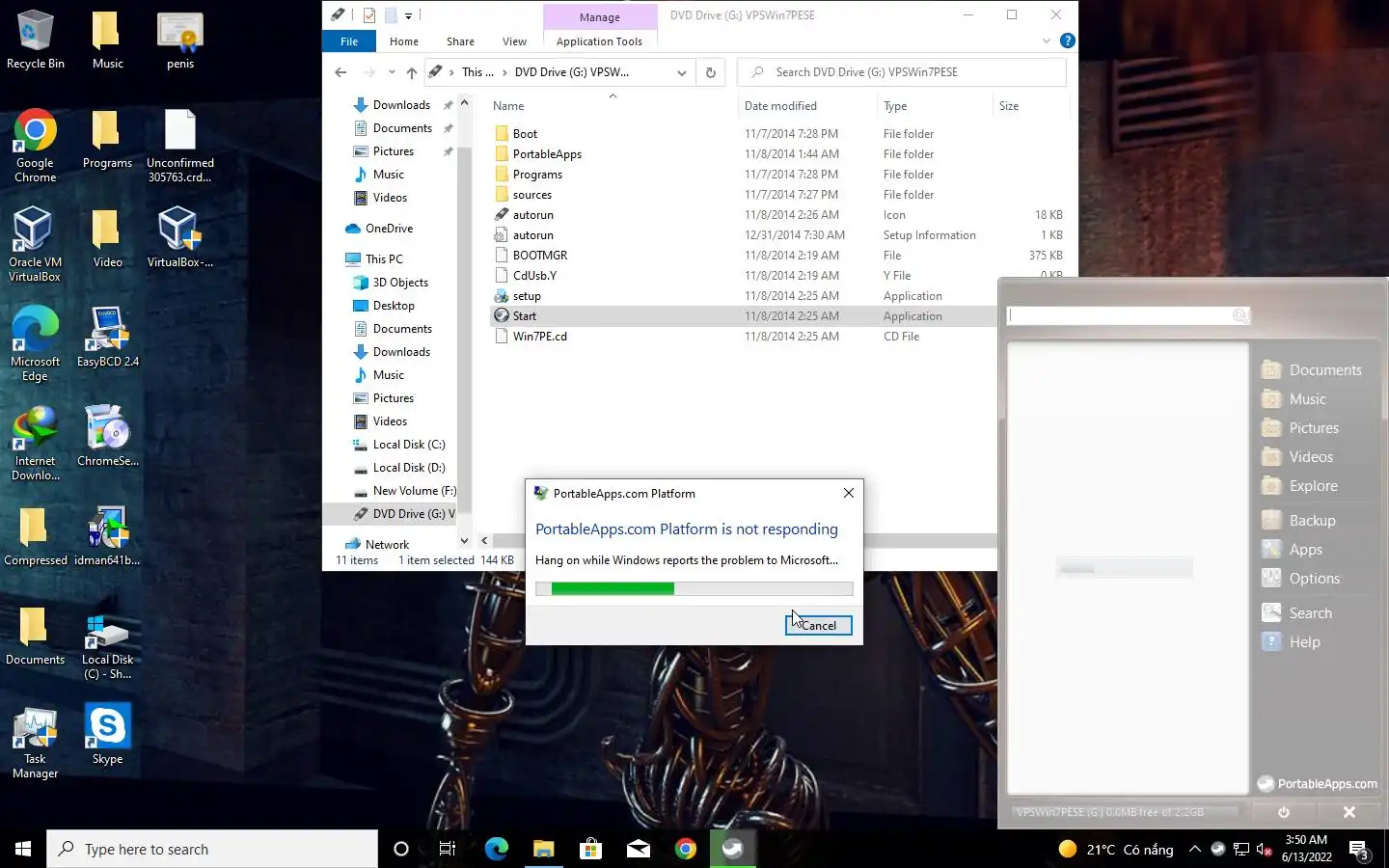Click the Explorer help question mark icon
1389x868 pixels.
pyautogui.click(x=1067, y=41)
